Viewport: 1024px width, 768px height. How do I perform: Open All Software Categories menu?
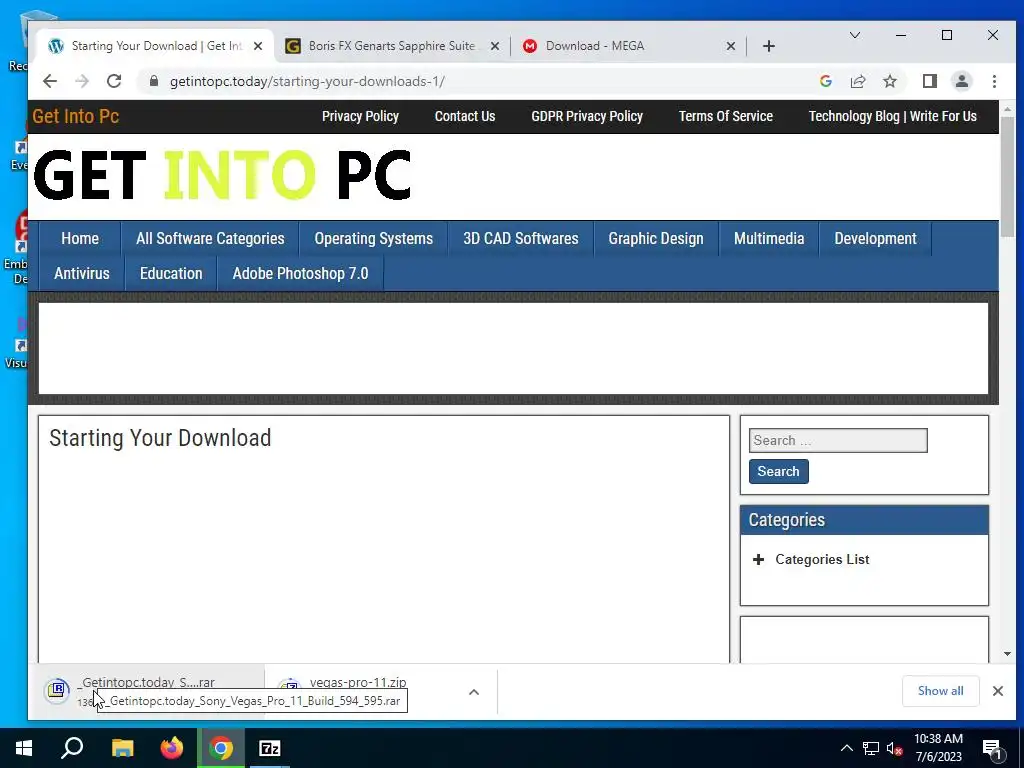point(210,238)
